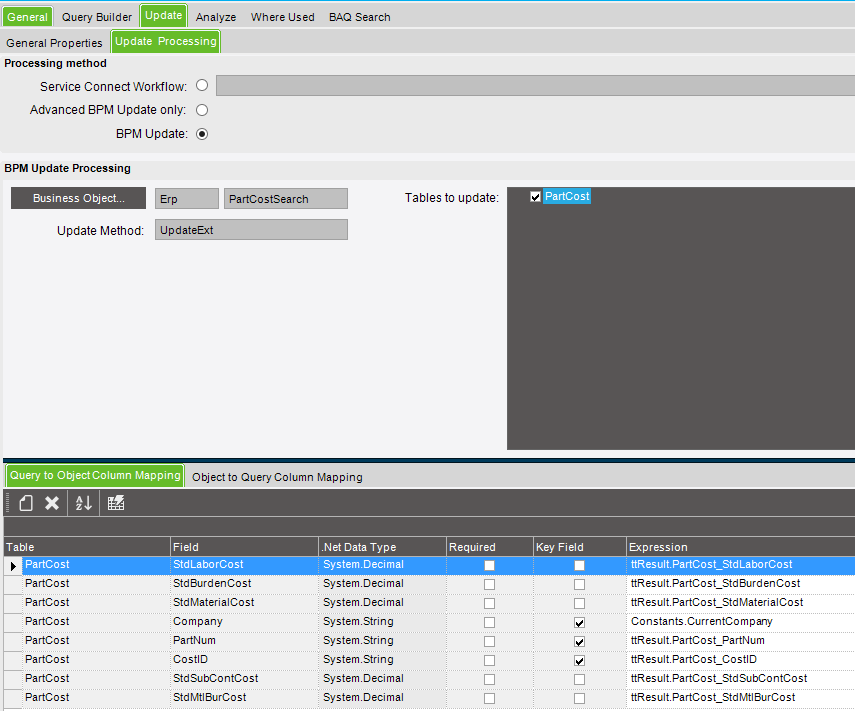
Task: Switch to General Properties sub-tab
Action: (54, 43)
